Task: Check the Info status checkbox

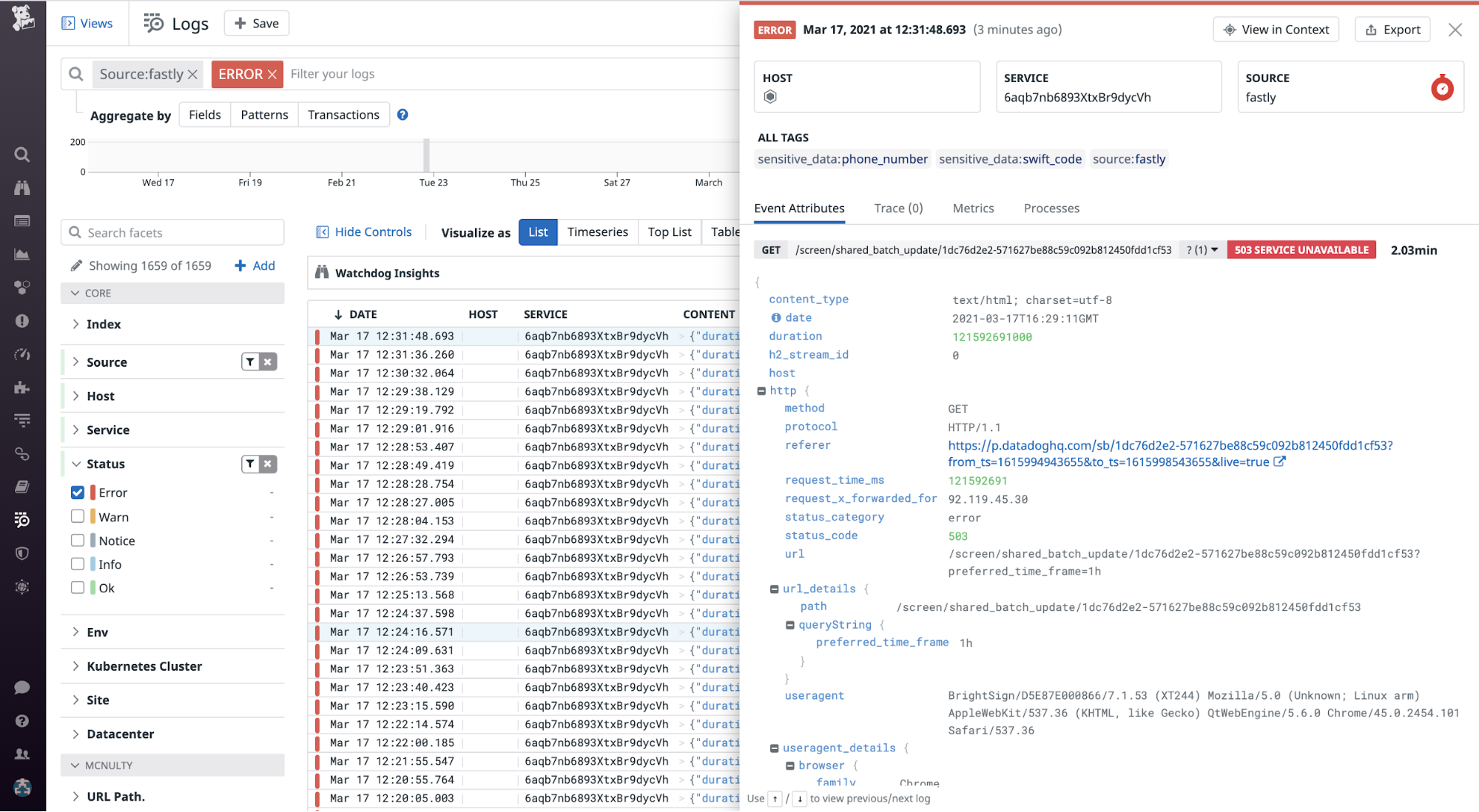Action: point(78,564)
